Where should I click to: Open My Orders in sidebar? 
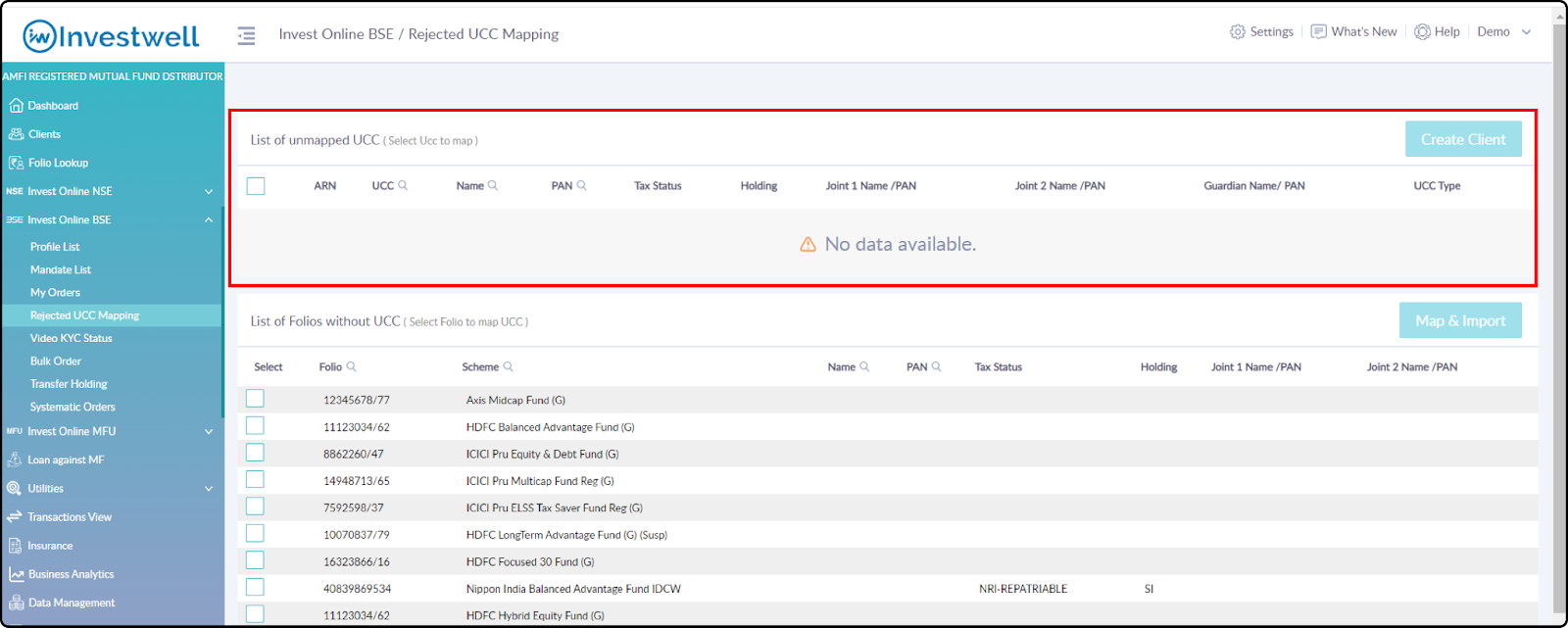(55, 292)
